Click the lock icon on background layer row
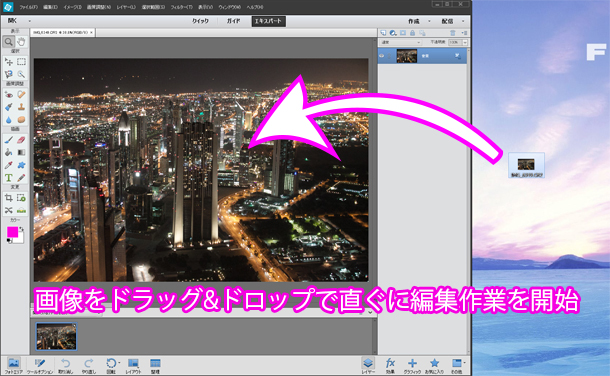 (458, 56)
